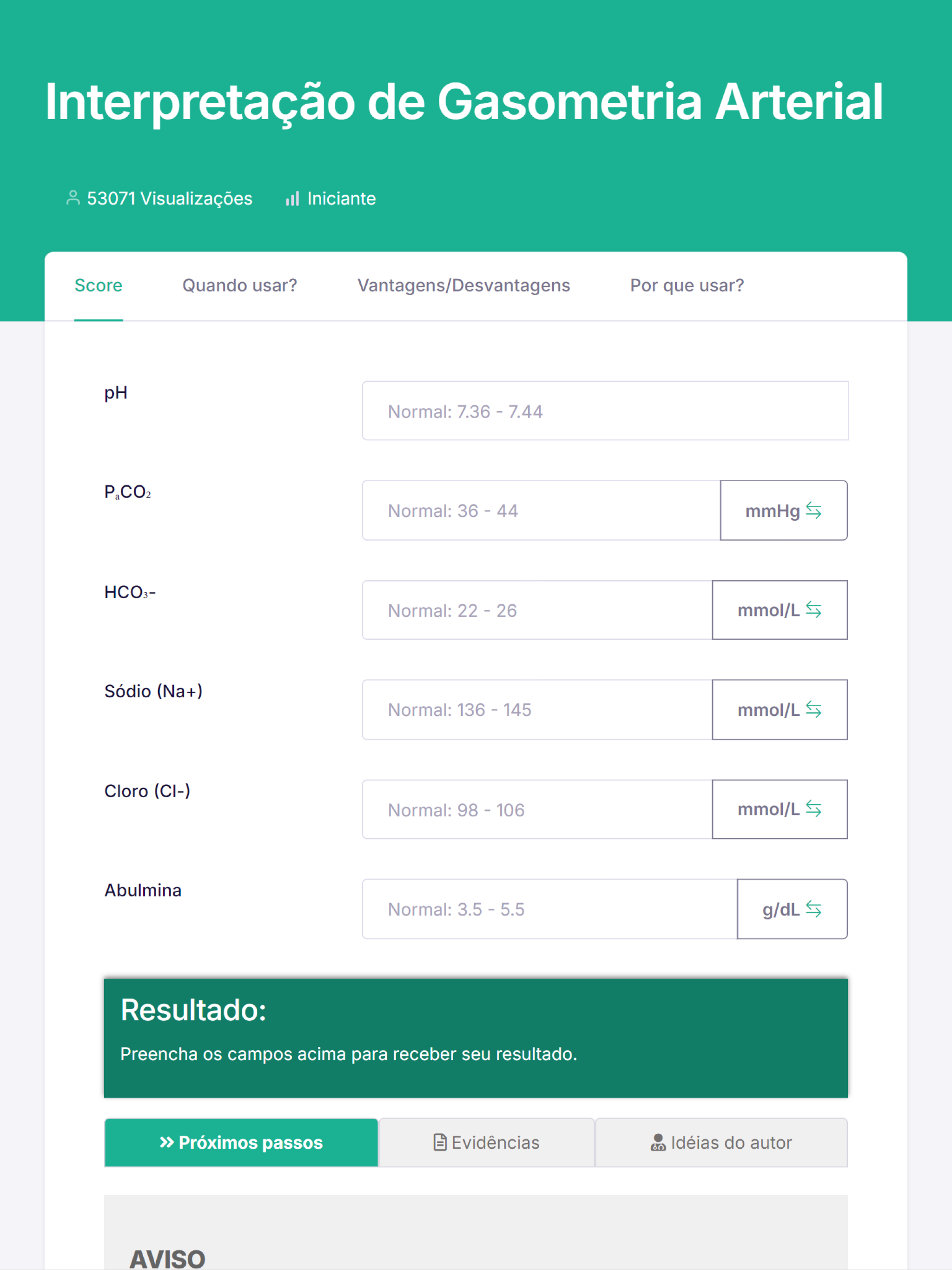Switch PaCO2 unit from mmHg
Viewport: 952px width, 1270px height.
tap(784, 510)
